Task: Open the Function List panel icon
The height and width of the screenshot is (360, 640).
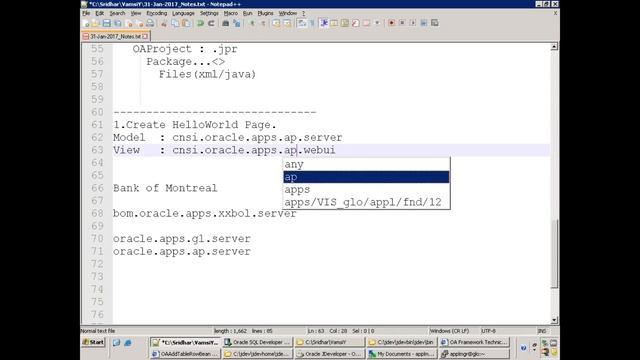Action: 355,23
